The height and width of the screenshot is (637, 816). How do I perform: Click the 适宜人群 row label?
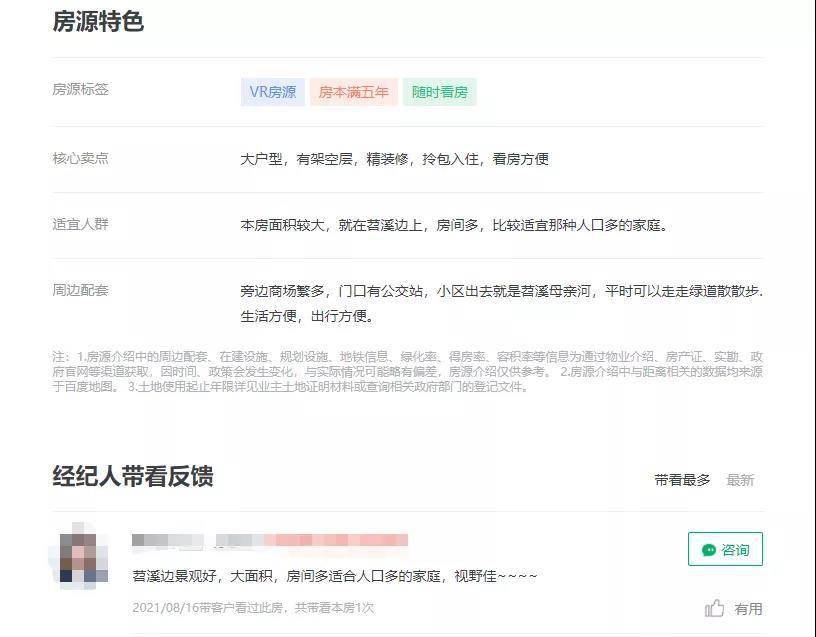[81, 224]
